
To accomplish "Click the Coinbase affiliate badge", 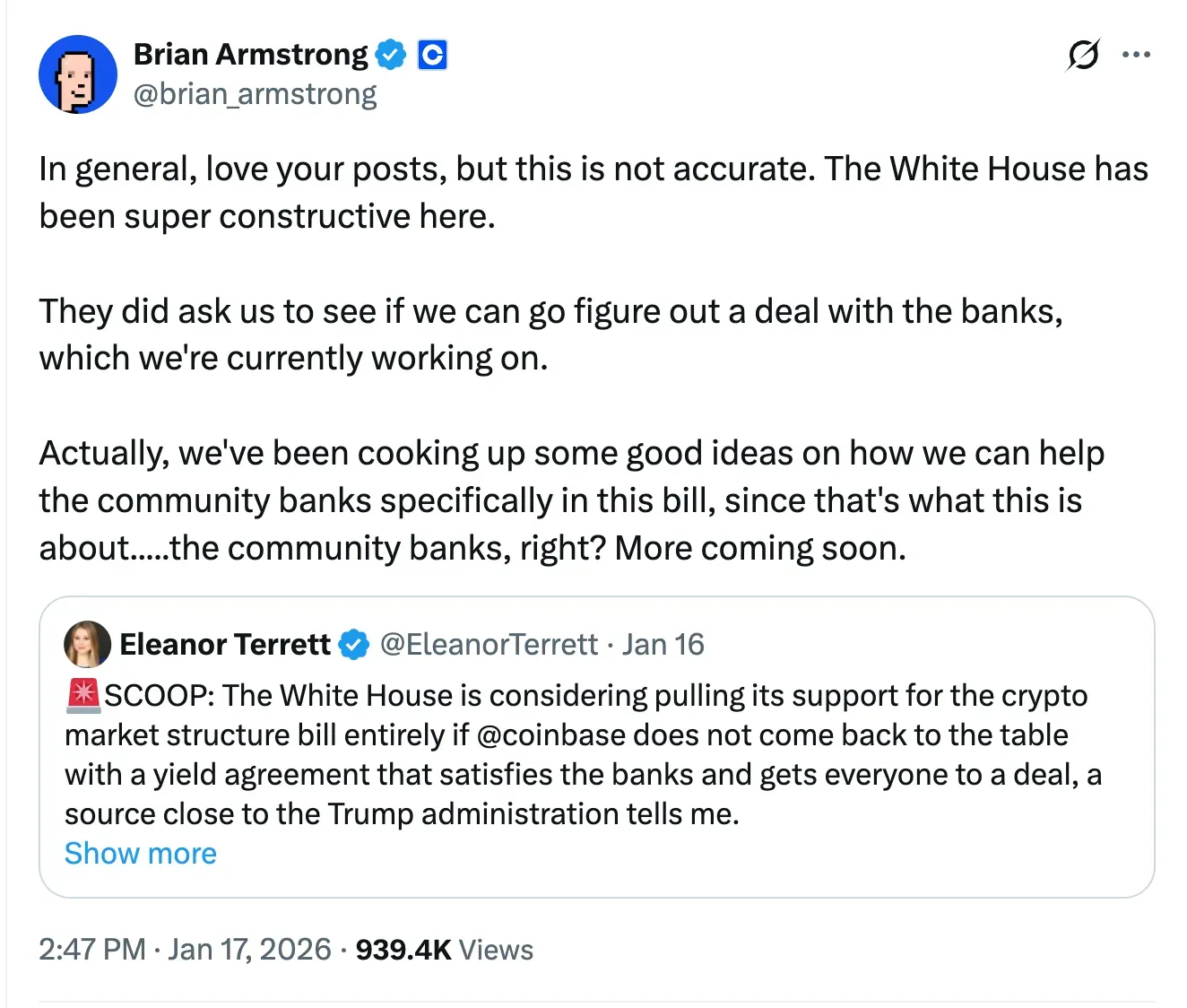I will tap(433, 55).
